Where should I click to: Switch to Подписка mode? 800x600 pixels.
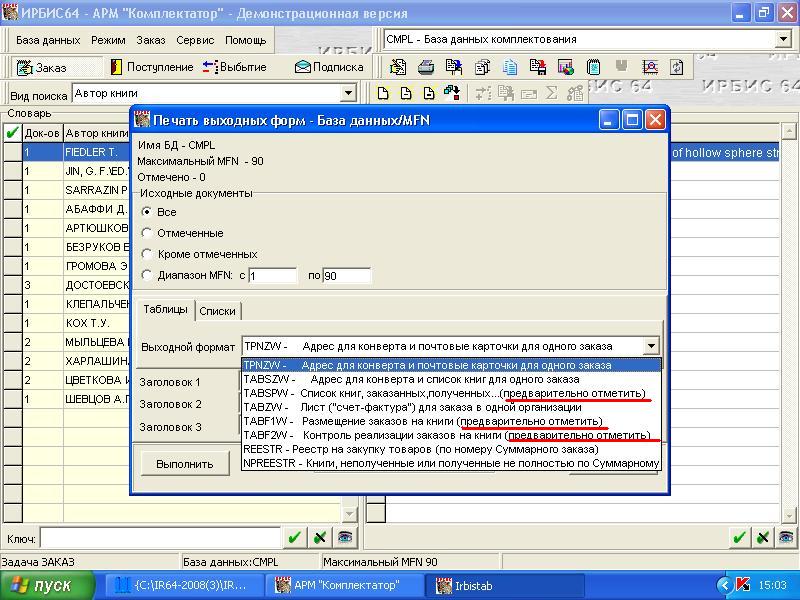click(329, 67)
